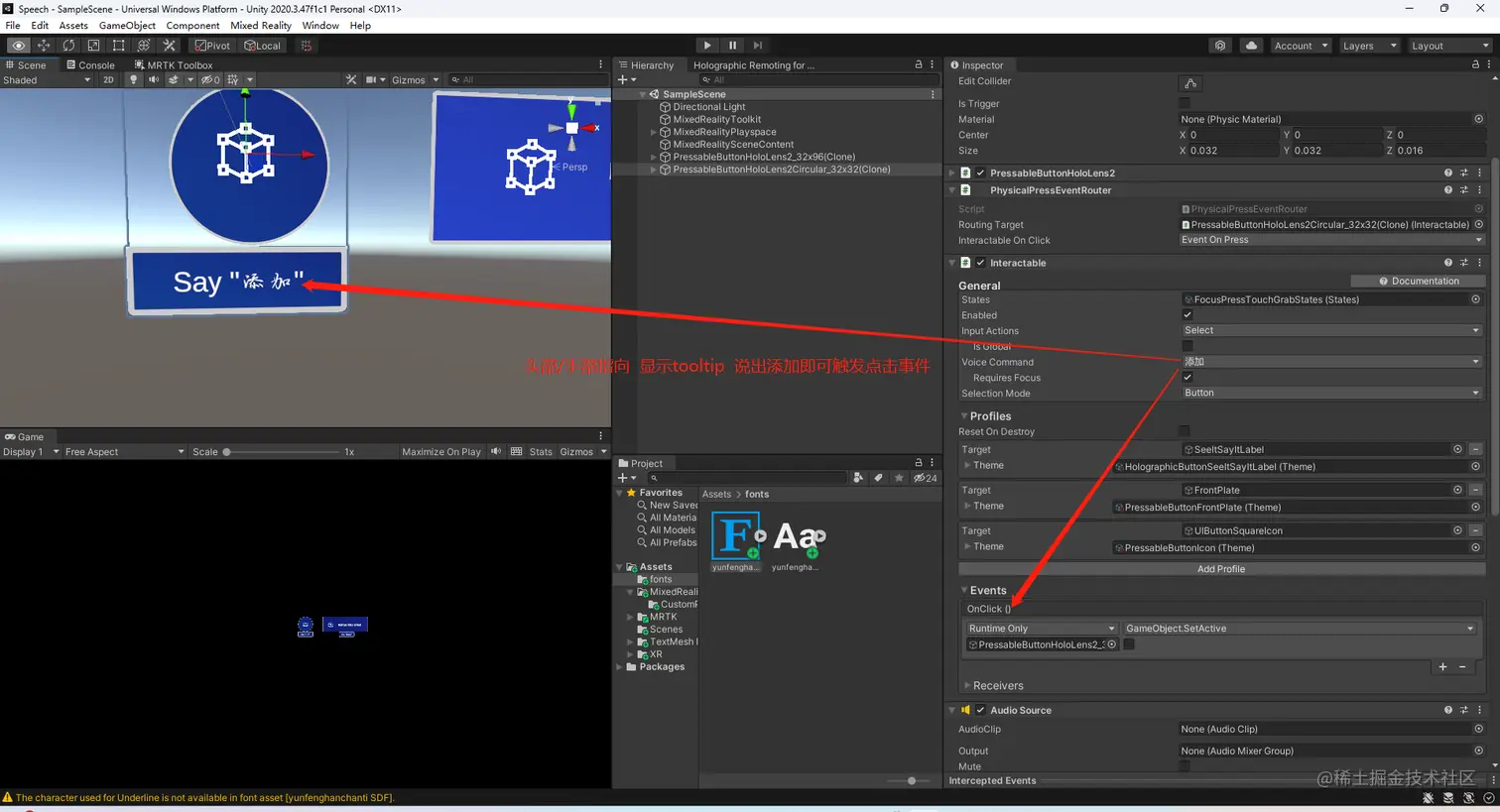Switch to MRTK Toolbox tab
This screenshot has width=1500, height=812.
coord(174,64)
